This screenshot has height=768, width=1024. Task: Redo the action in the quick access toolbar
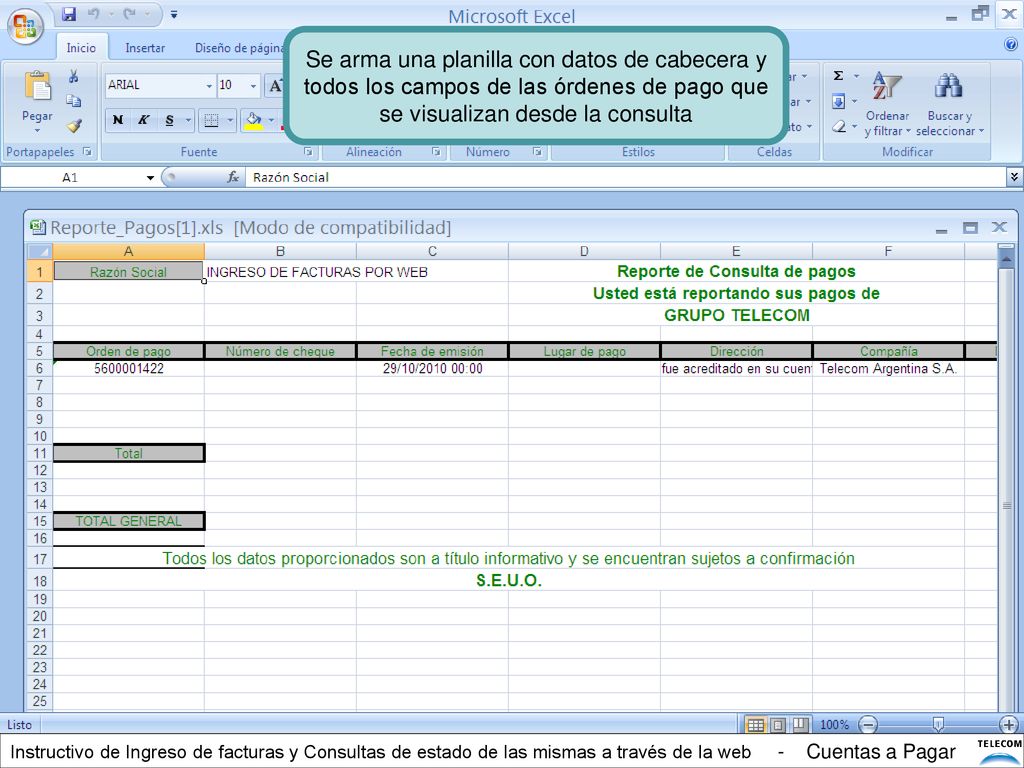(129, 13)
